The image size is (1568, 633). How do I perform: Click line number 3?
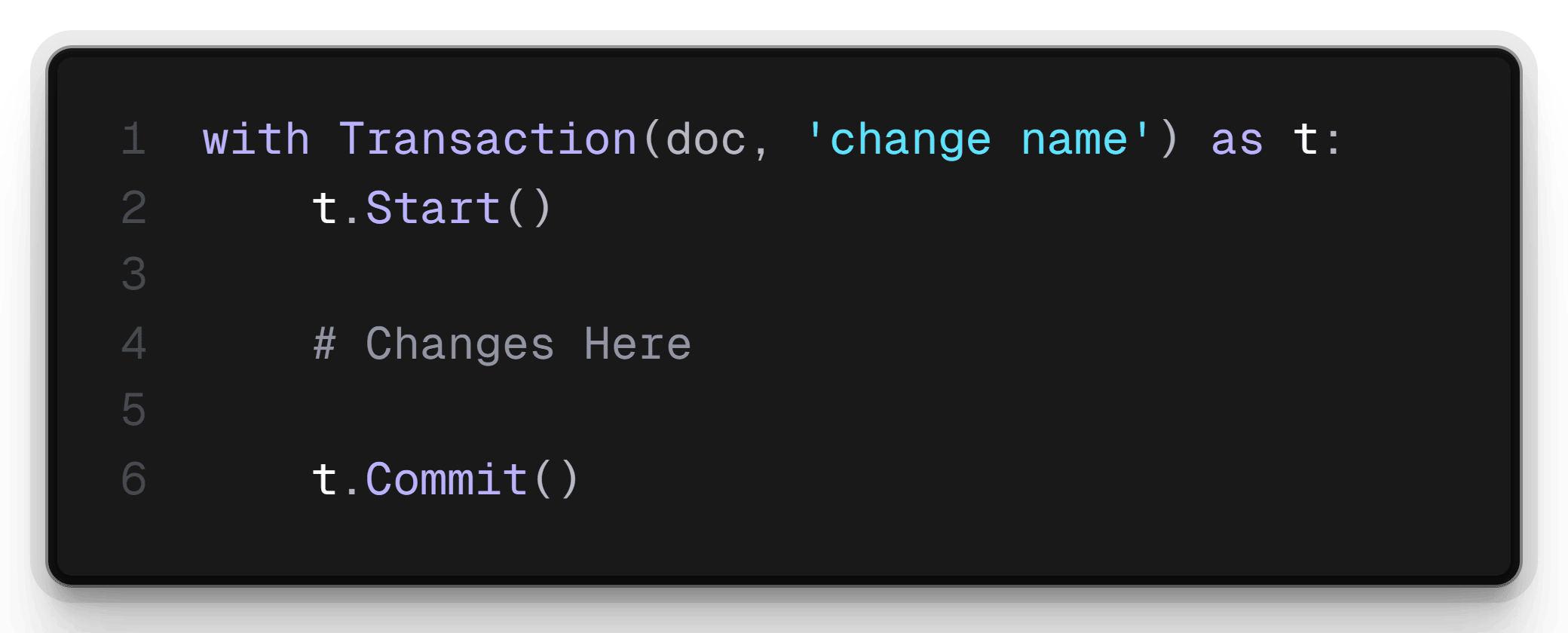click(133, 274)
